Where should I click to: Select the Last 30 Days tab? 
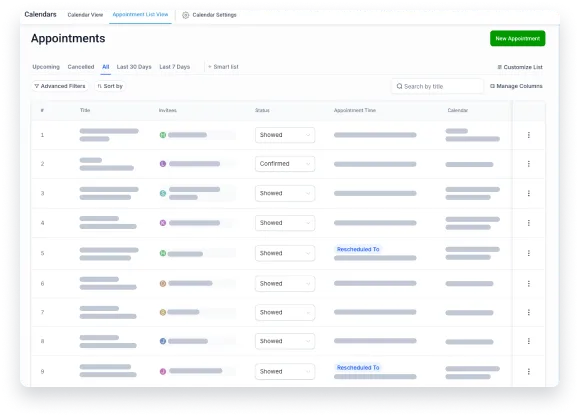pos(134,67)
